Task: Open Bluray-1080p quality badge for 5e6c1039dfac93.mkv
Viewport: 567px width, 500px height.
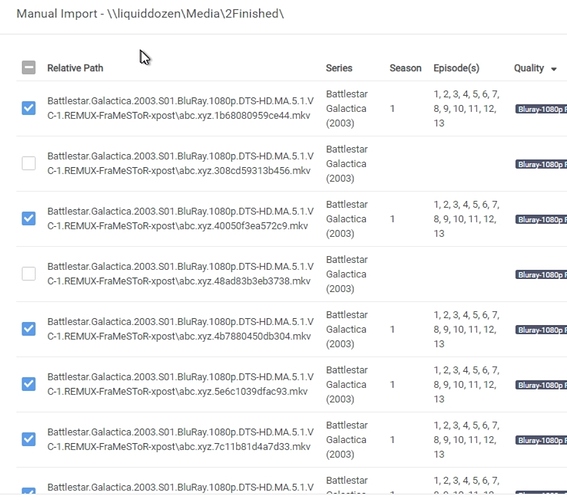Action: click(x=541, y=385)
